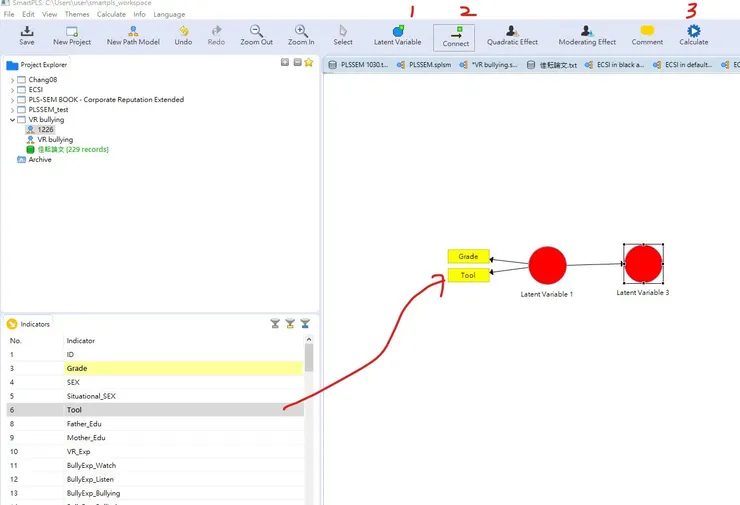
Task: Collapse the VR bullying project
Action: click(12, 120)
